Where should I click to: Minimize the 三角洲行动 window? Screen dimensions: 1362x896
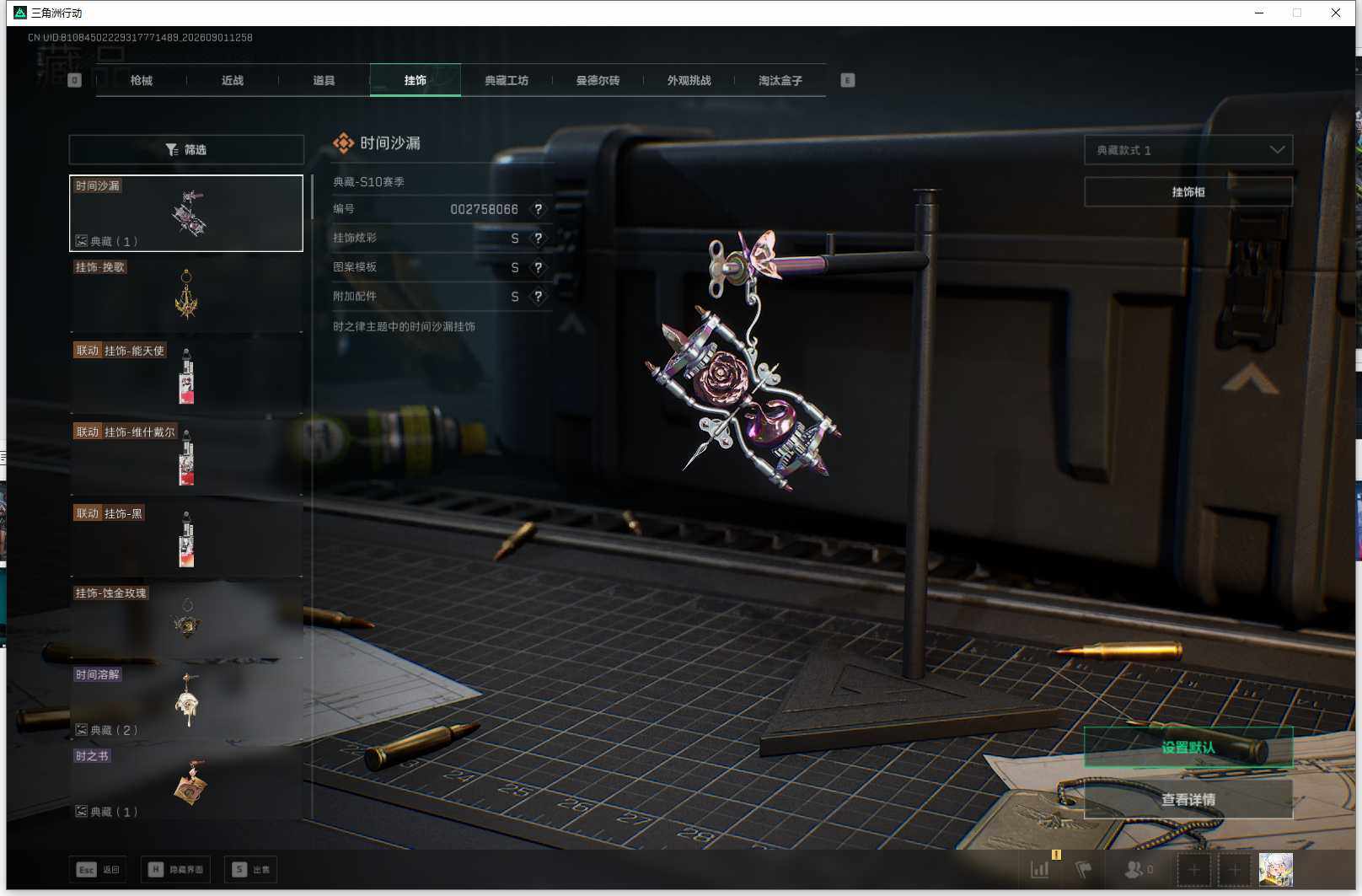tap(1259, 13)
